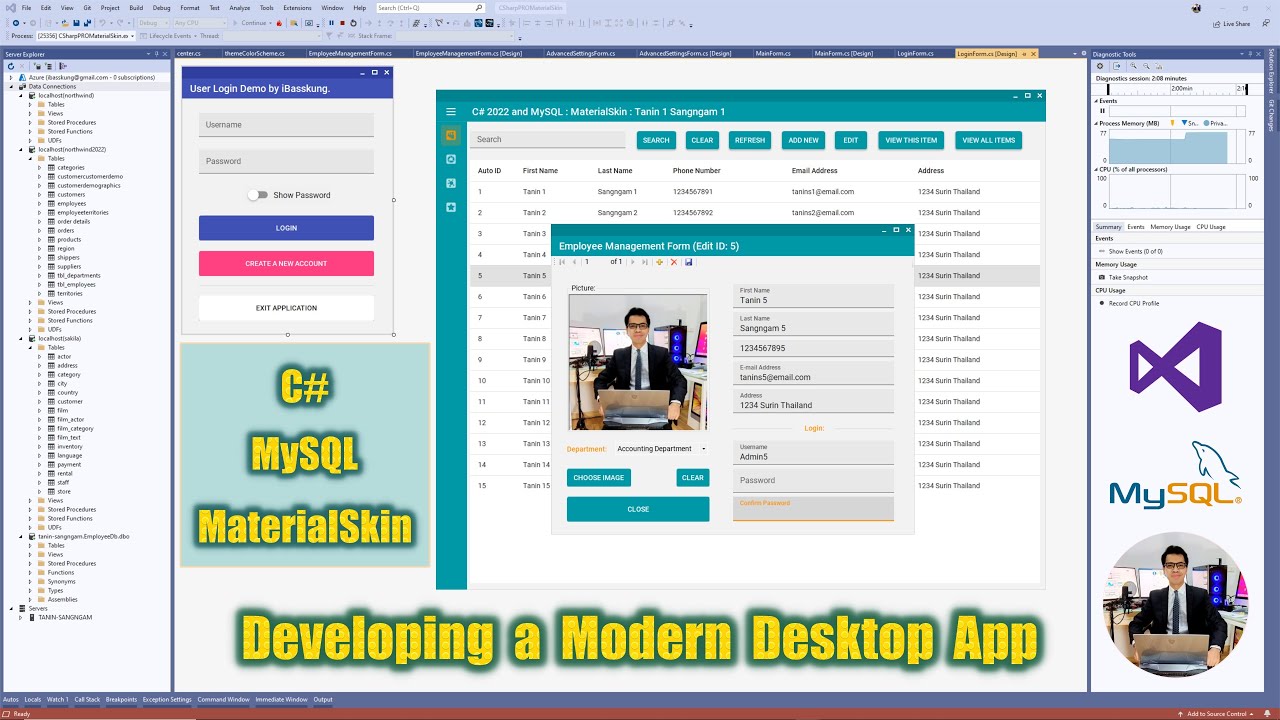Click Refresh icon in Server Explorer toolbar
1280x720 pixels.
(x=11, y=66)
